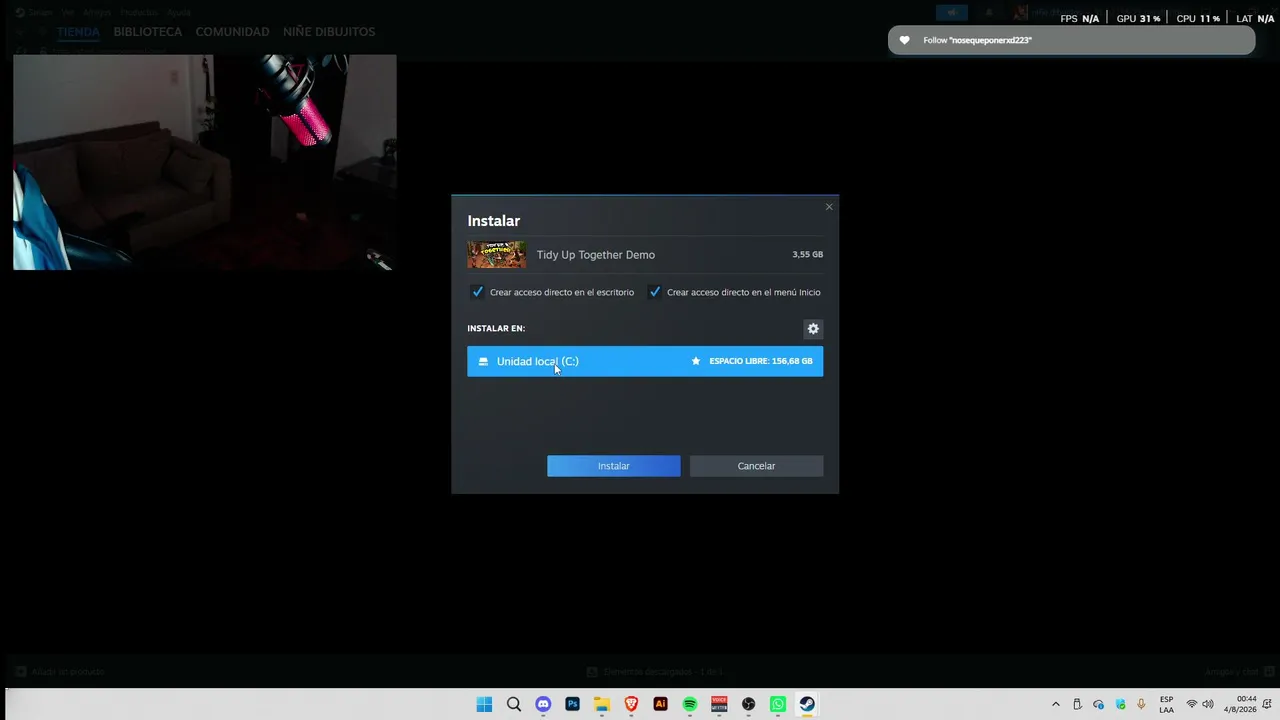Image resolution: width=1280 pixels, height=720 pixels.
Task: Open the BIBLIOTECA tab in Steam
Action: click(x=148, y=32)
